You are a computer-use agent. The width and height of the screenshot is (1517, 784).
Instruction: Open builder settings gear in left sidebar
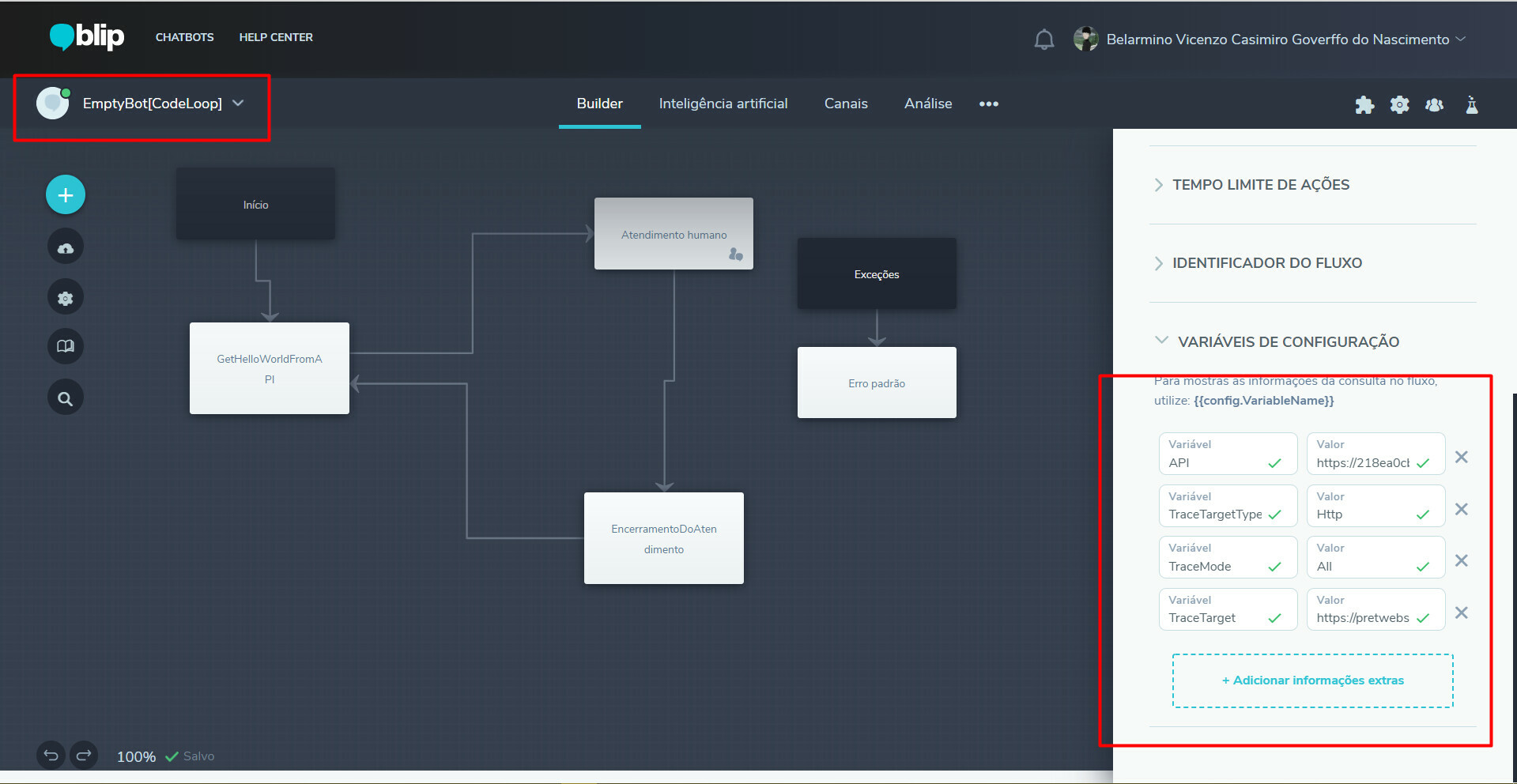[66, 298]
